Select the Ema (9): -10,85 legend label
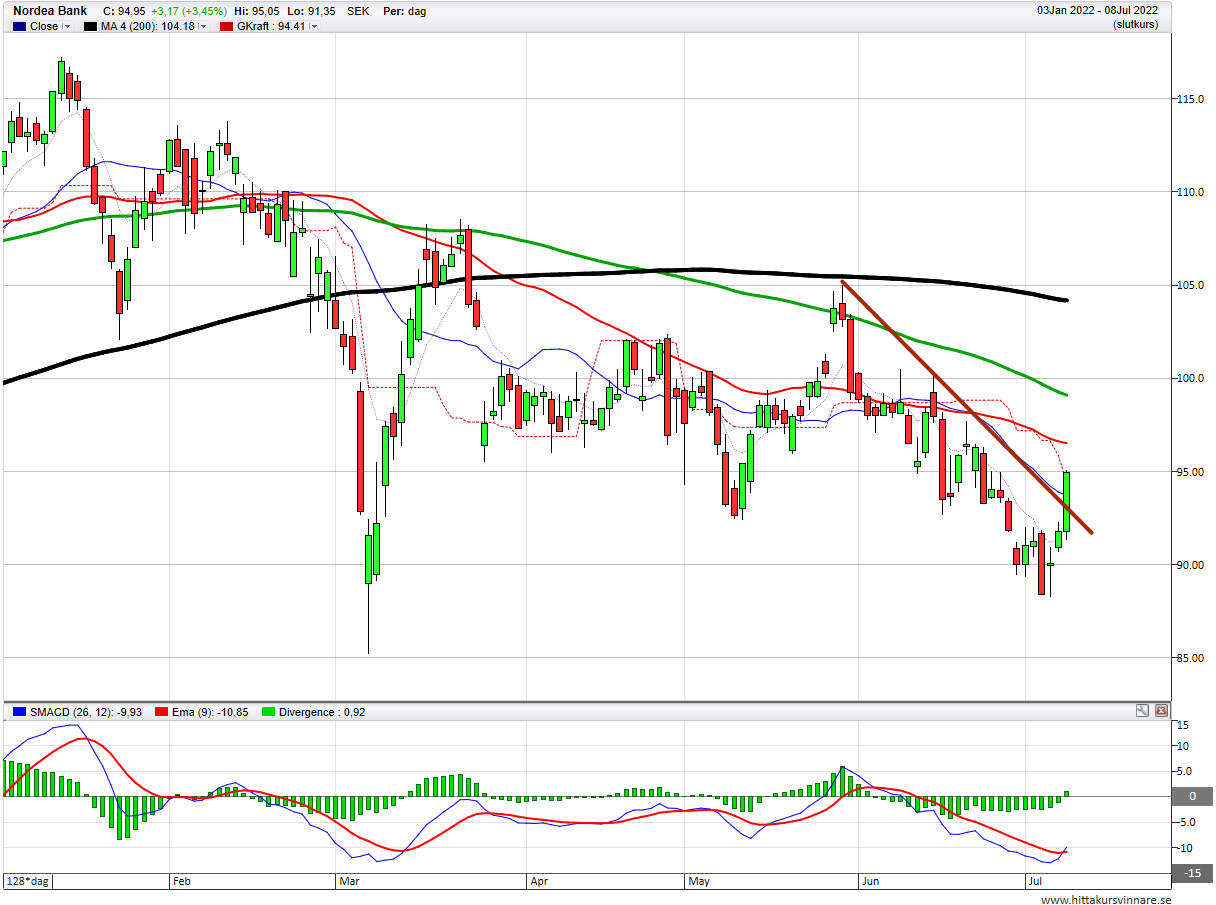This screenshot has height=905, width=1216. [210, 712]
